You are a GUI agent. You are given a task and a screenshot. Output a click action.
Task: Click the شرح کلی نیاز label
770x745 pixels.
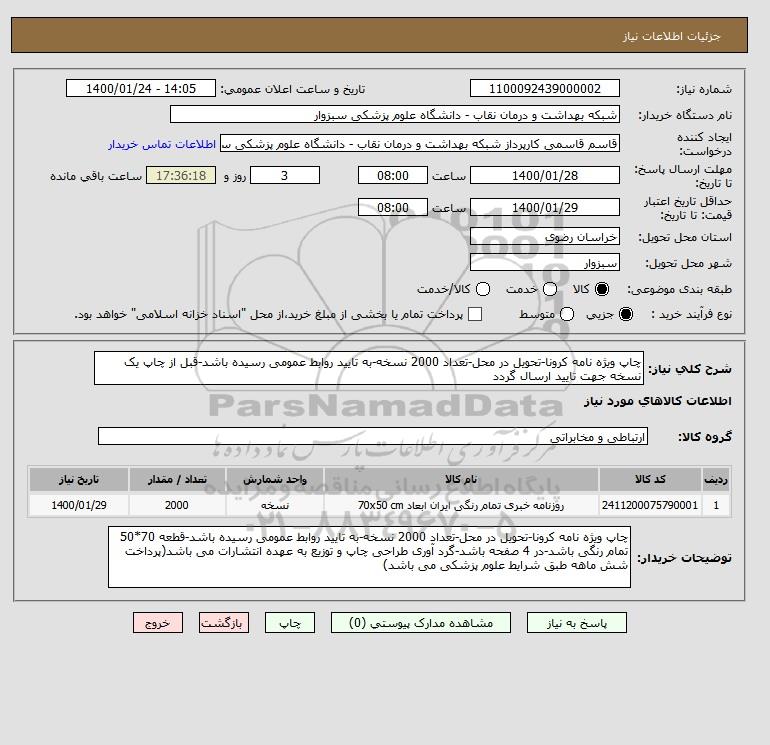point(690,369)
